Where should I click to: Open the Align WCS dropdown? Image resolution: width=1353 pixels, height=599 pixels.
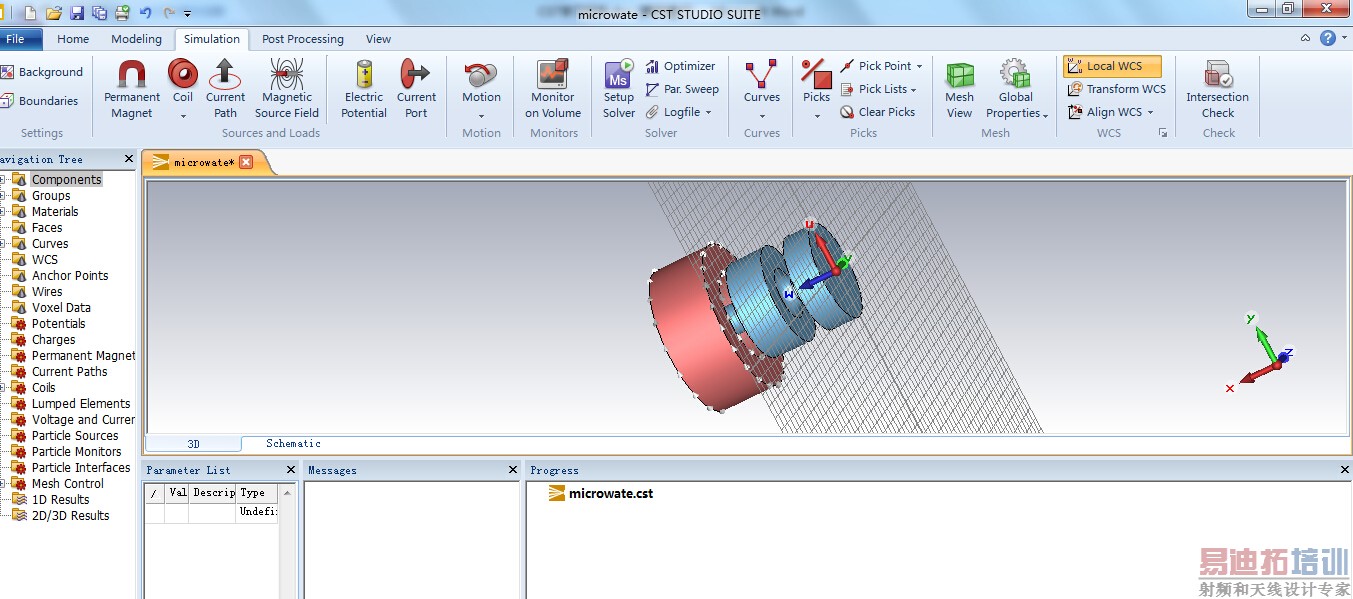coord(1150,113)
